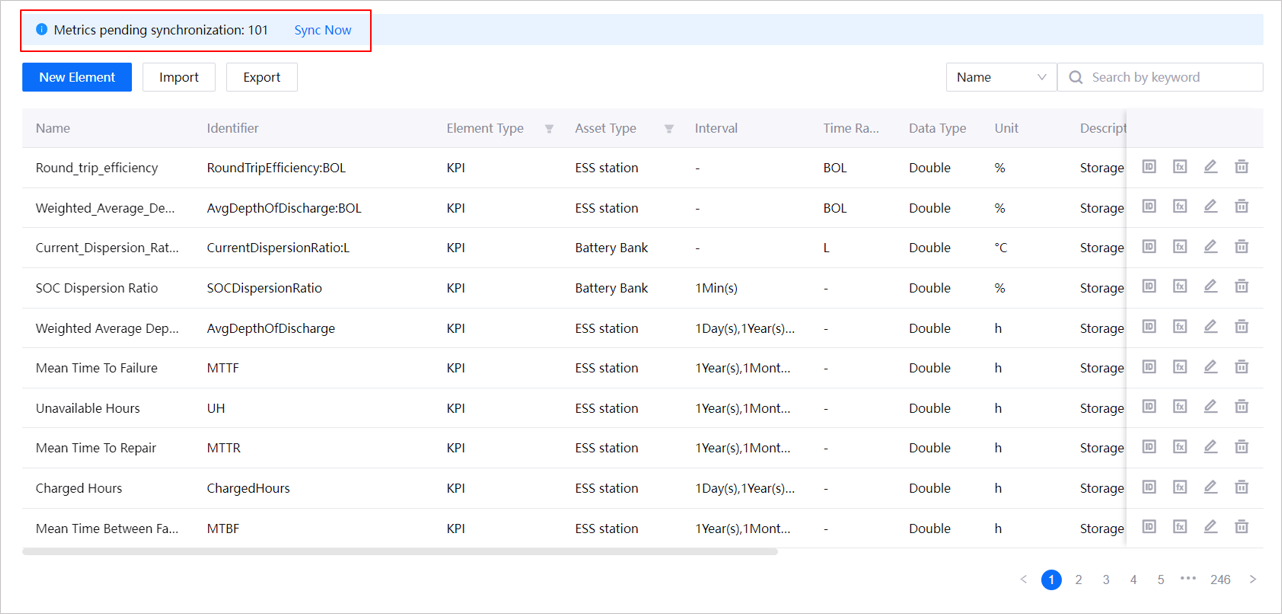Edit the Mean Time To Failure element
Image resolution: width=1282 pixels, height=614 pixels.
[x=1210, y=367]
